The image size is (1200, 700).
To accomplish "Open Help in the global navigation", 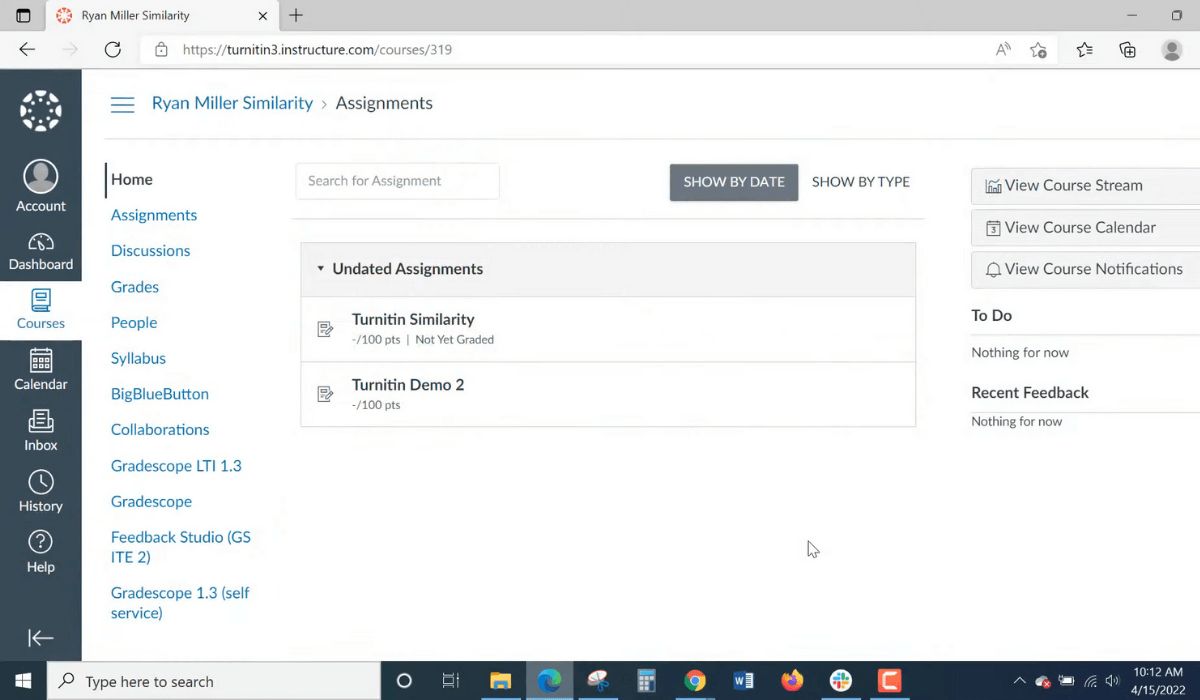I will tap(41, 553).
